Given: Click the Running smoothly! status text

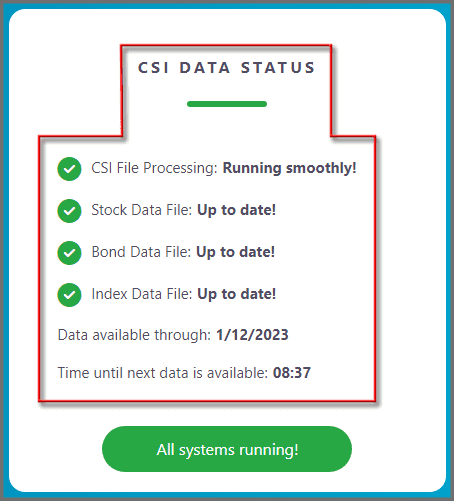Looking at the screenshot, I should [x=289, y=168].
